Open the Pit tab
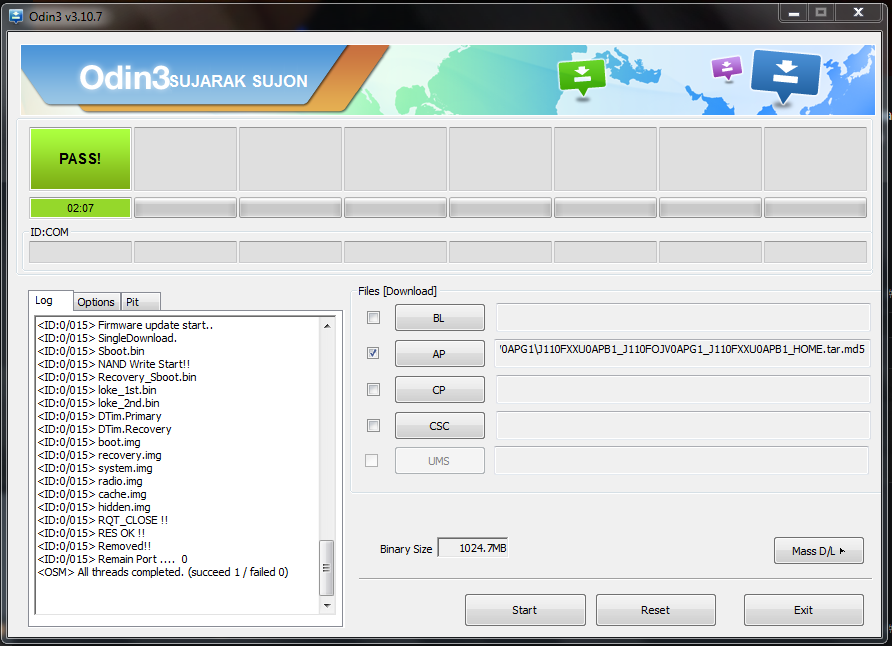Screen dimensions: 892x646 (x=132, y=302)
